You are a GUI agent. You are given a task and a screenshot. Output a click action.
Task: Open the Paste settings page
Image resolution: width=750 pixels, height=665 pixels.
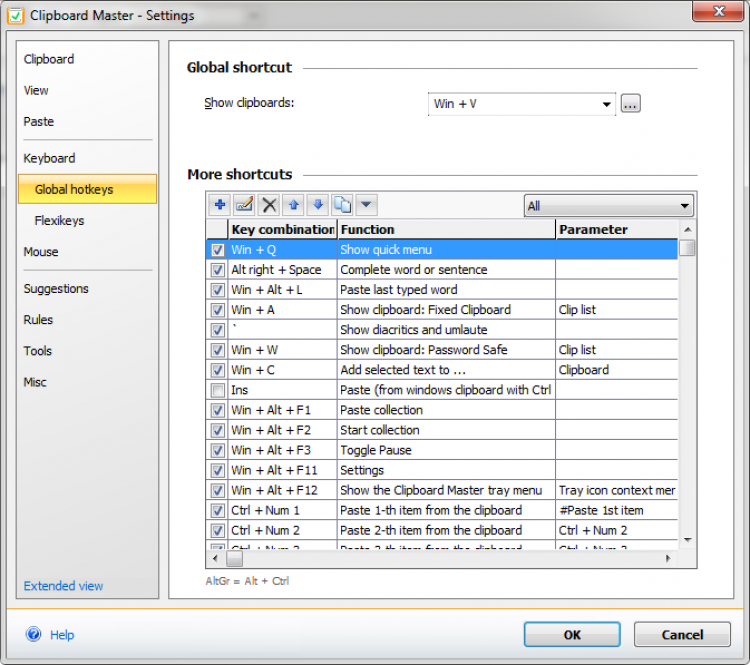(39, 122)
